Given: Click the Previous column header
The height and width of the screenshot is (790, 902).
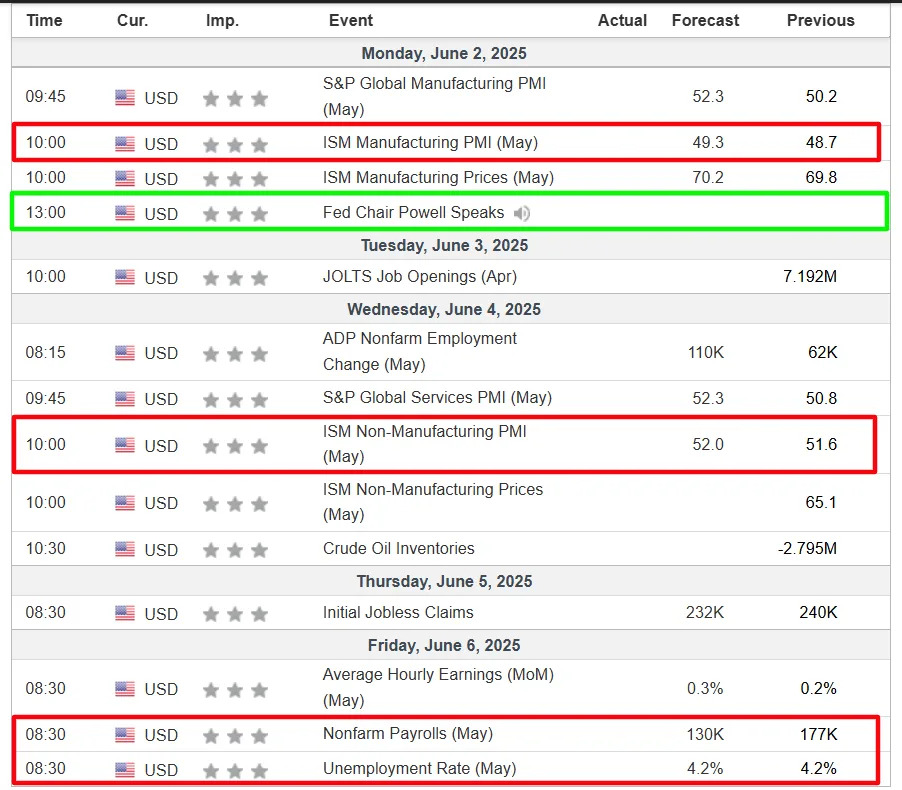Looking at the screenshot, I should (820, 21).
